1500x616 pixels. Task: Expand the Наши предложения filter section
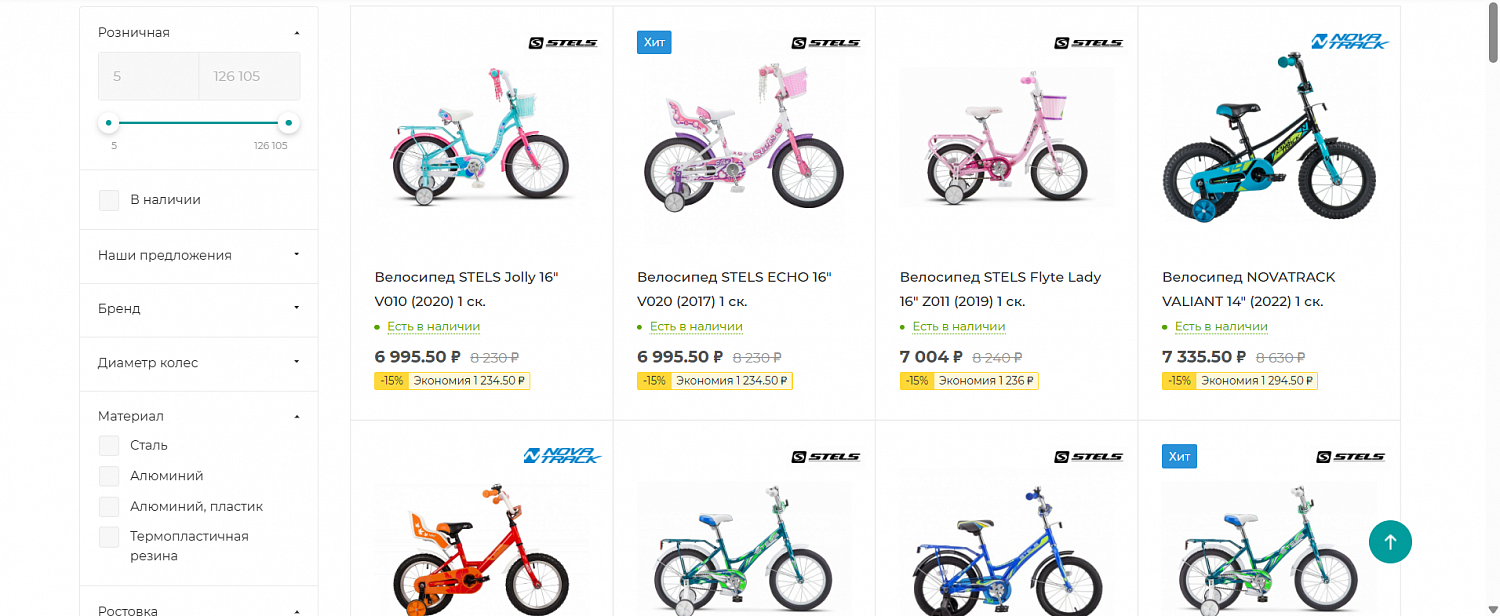(198, 255)
